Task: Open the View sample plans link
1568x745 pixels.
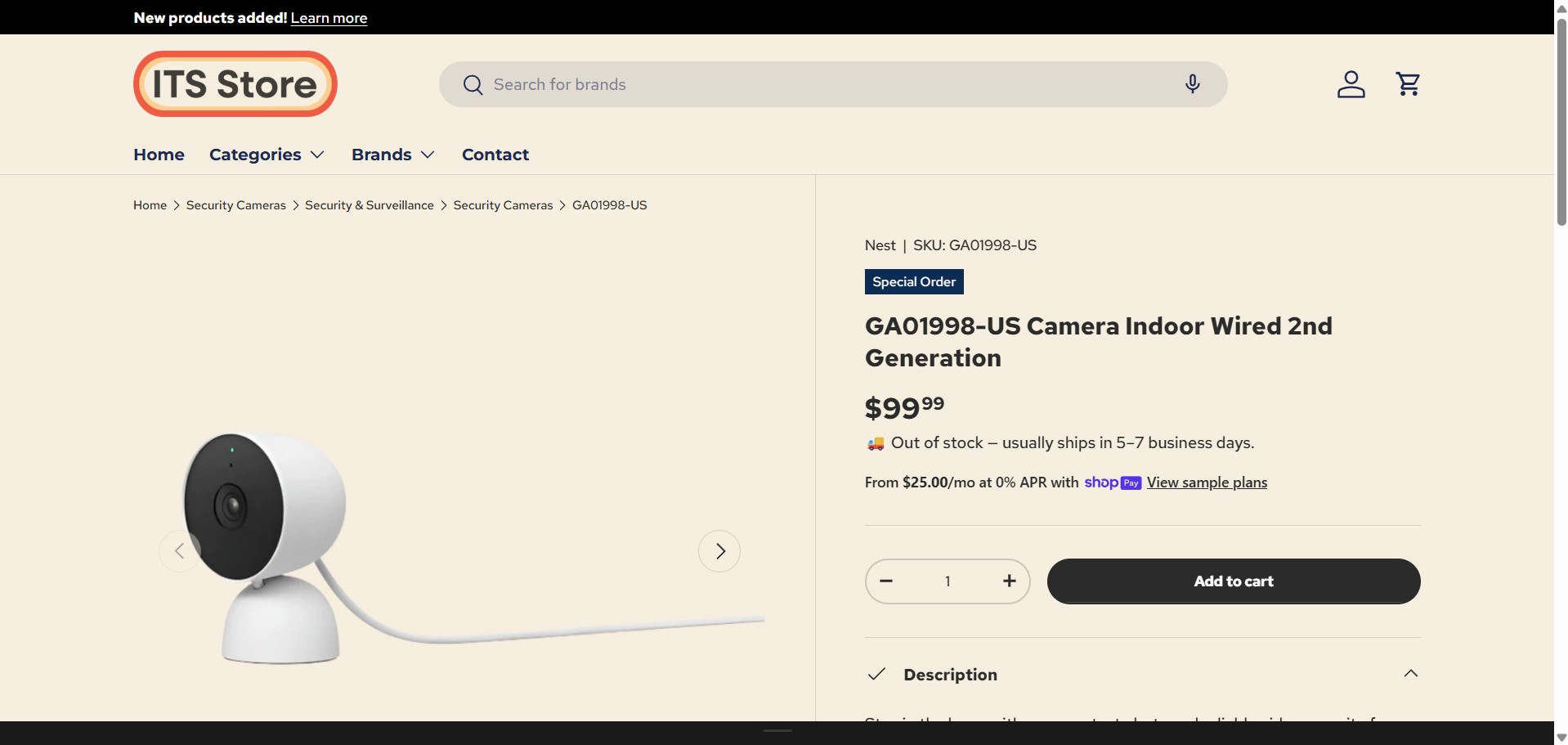Action: [x=1207, y=482]
